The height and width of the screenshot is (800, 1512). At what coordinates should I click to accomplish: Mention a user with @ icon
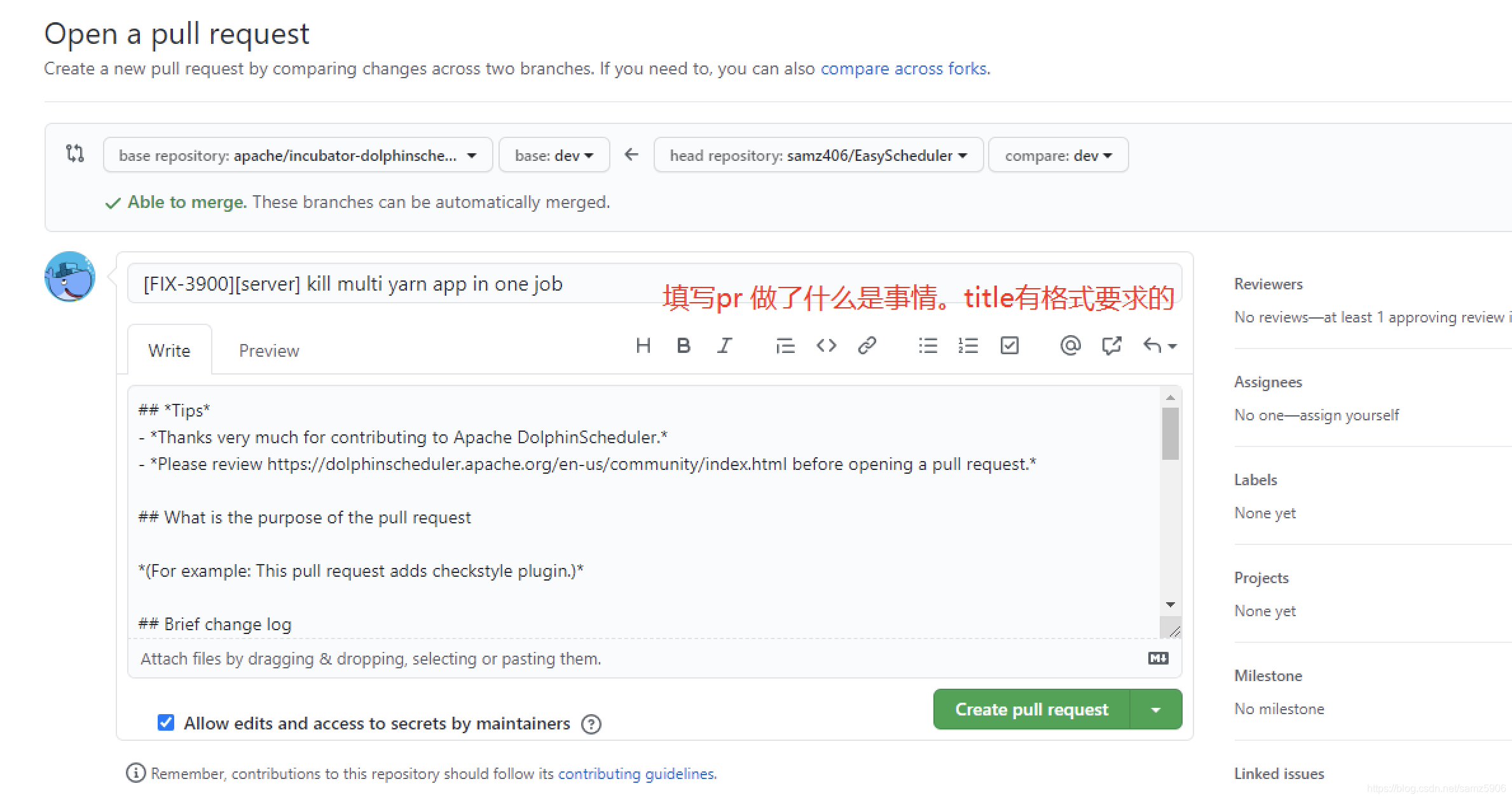[x=1070, y=346]
